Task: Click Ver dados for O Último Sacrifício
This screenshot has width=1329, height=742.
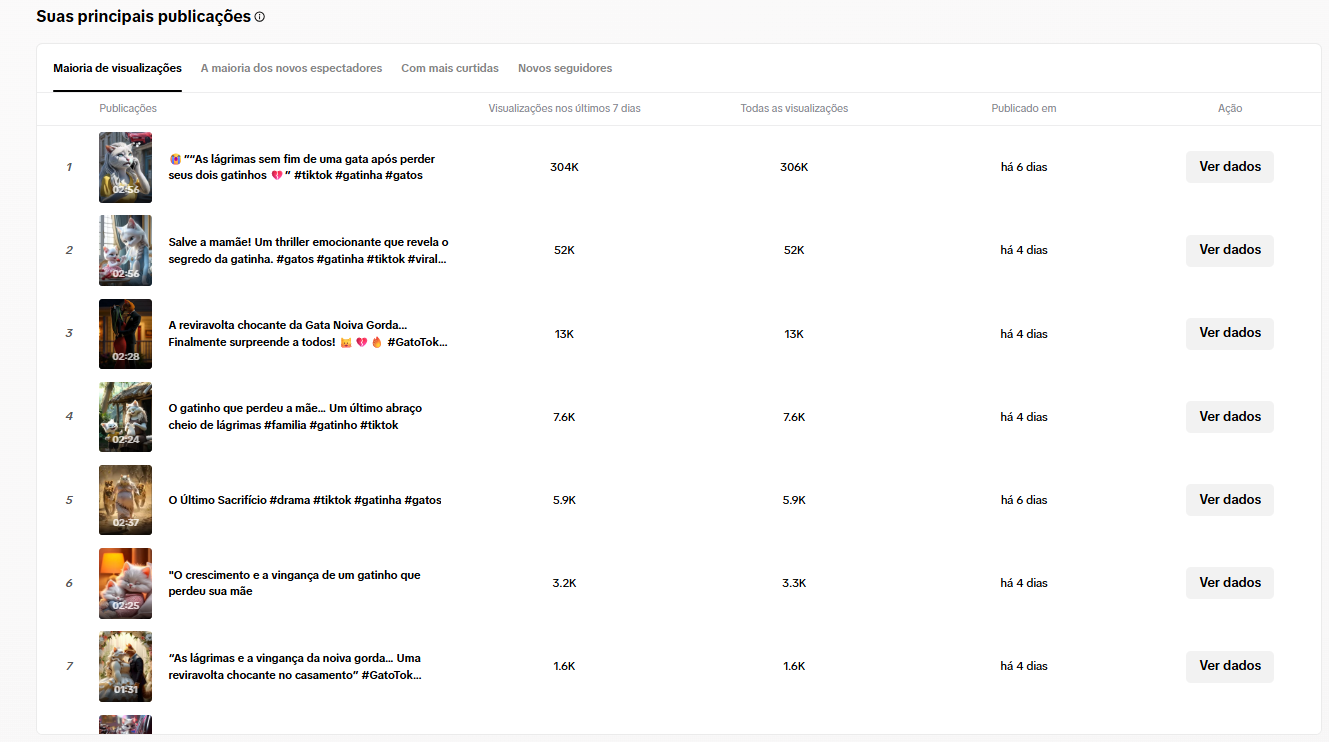Action: (x=1230, y=499)
